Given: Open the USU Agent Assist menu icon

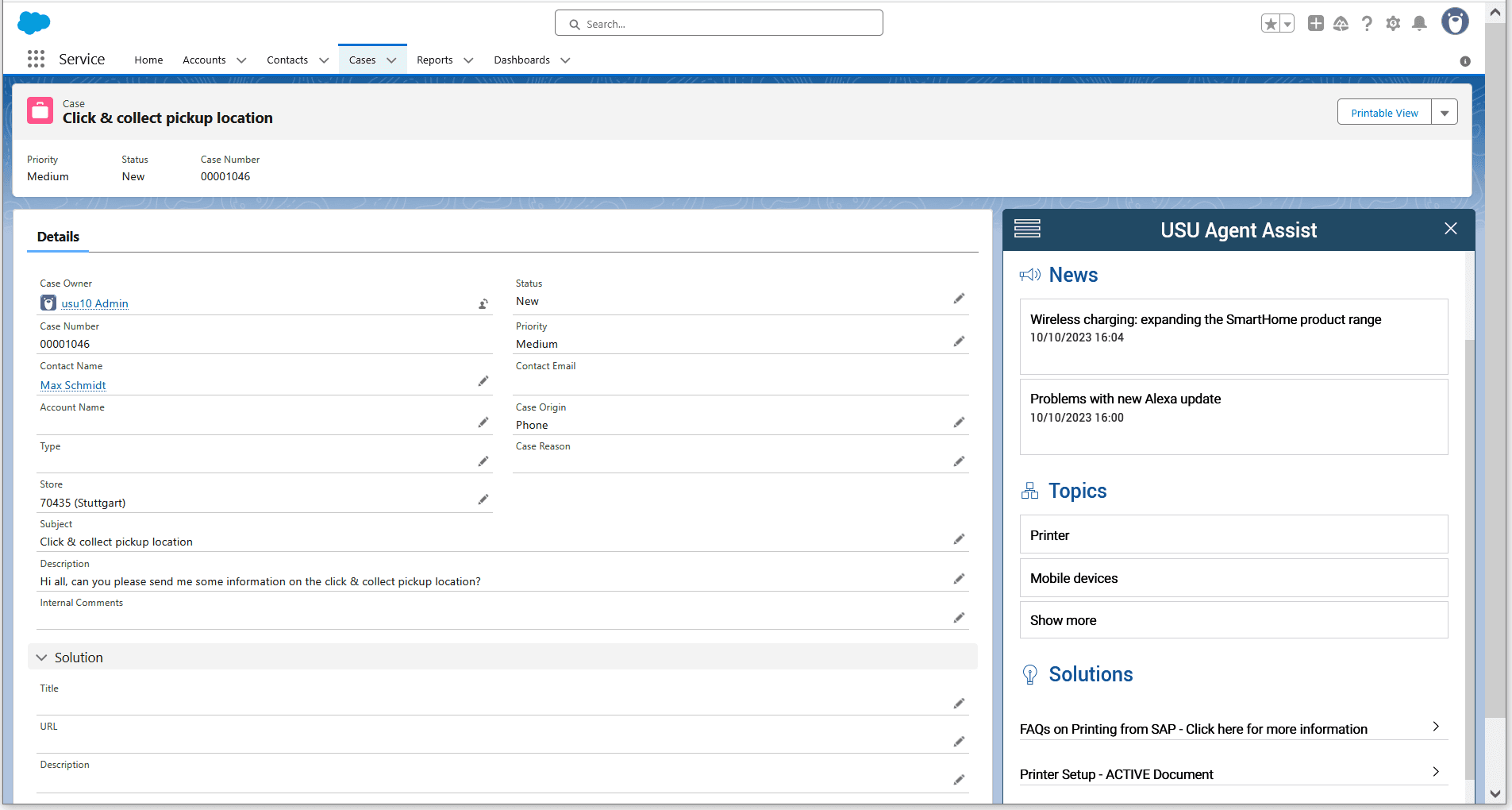Looking at the screenshot, I should pyautogui.click(x=1027, y=229).
